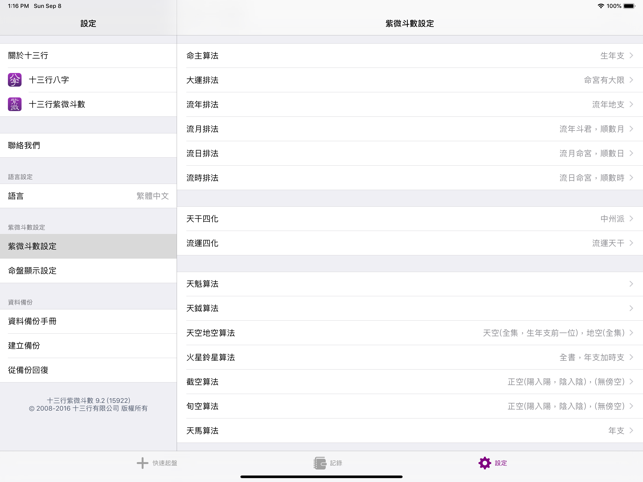
Task: Select the 流日排法 label
Action: click(x=202, y=153)
